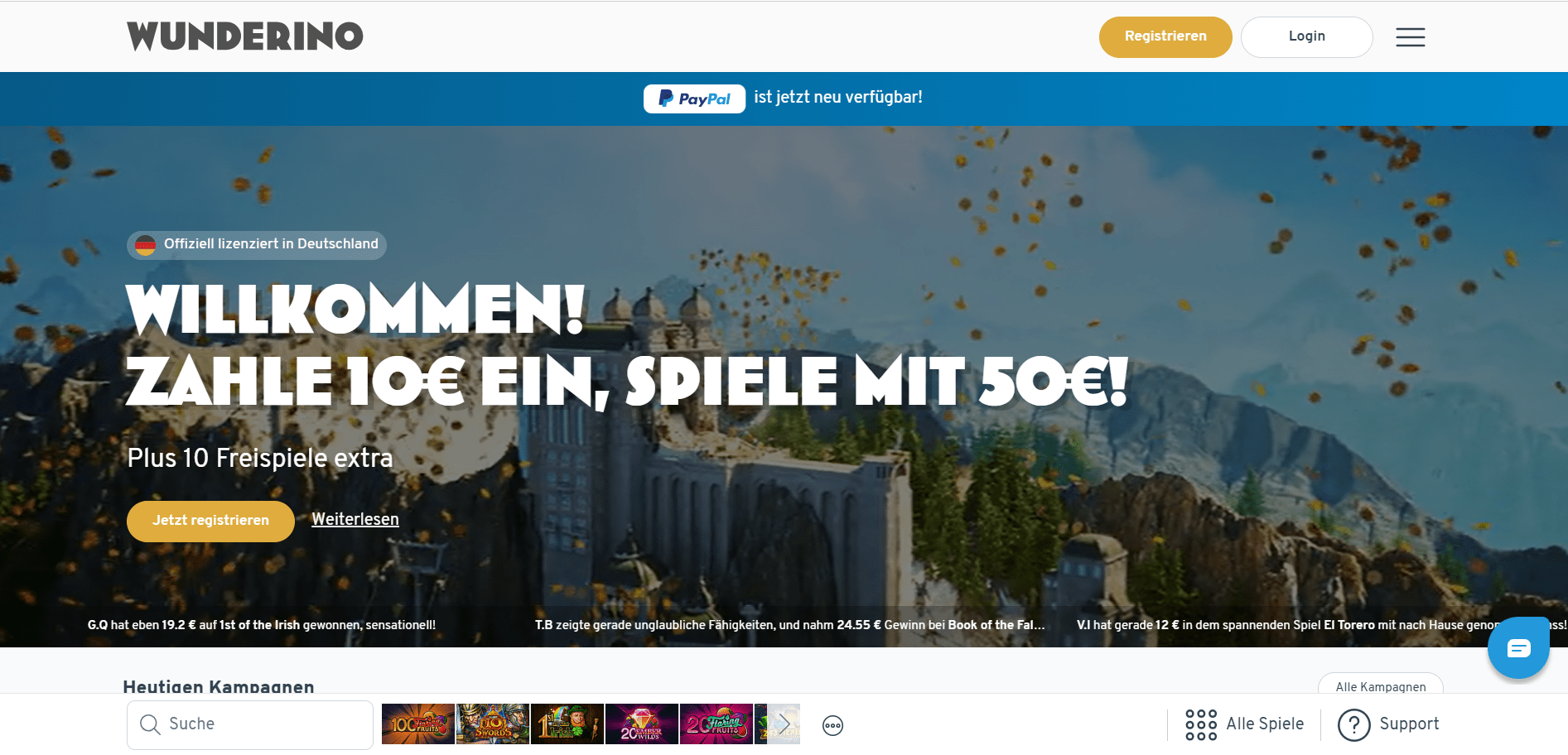This screenshot has height=755, width=1568.
Task: Click 'ist jetzt neu verfügbar!' banner text
Action: (x=838, y=98)
